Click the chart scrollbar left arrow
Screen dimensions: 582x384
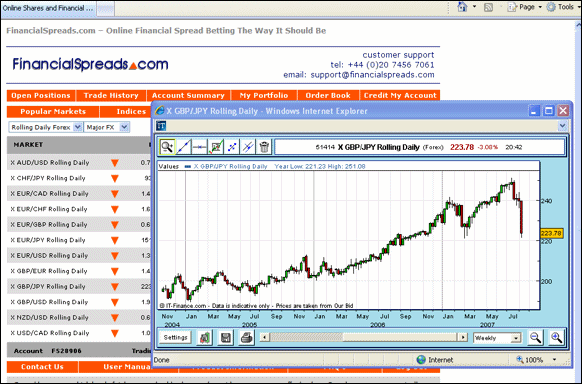tap(264, 337)
